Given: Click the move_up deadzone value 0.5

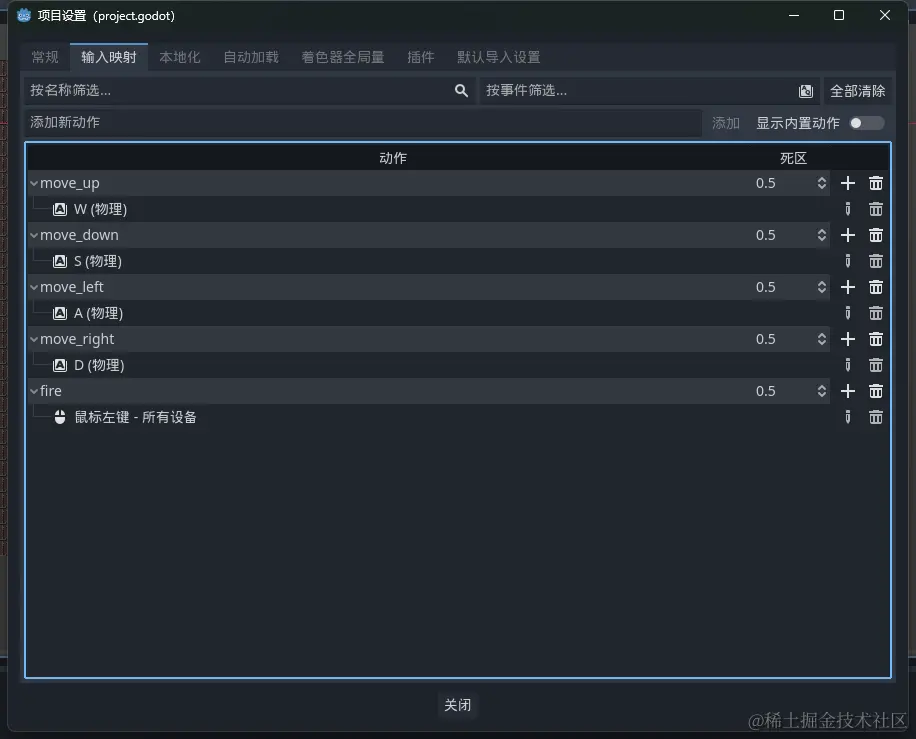Looking at the screenshot, I should click(x=765, y=183).
